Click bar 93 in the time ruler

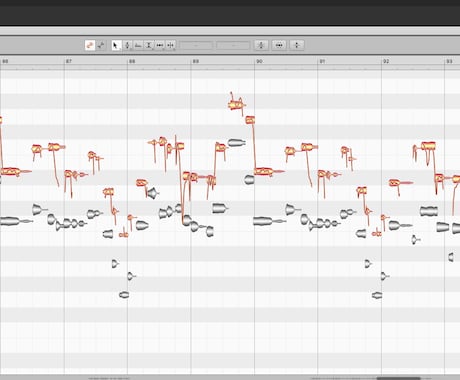click(449, 61)
